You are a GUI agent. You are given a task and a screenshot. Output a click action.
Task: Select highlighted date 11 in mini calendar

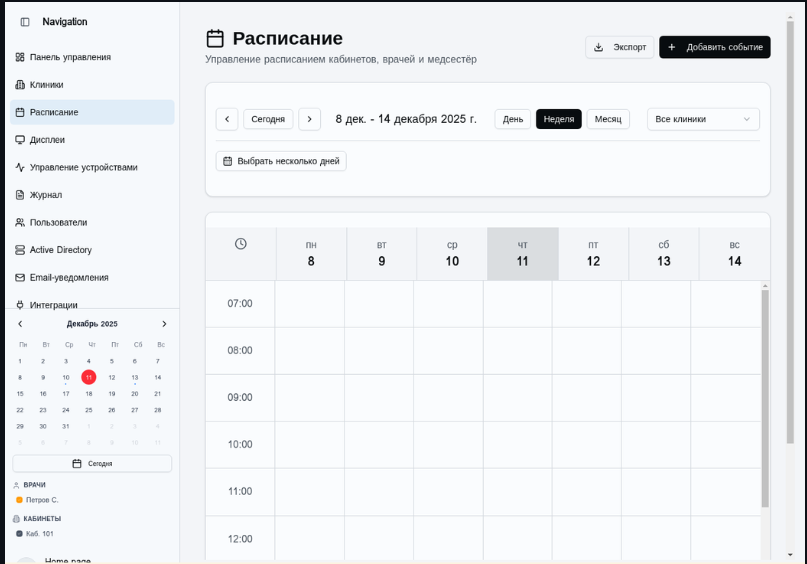[x=89, y=377]
